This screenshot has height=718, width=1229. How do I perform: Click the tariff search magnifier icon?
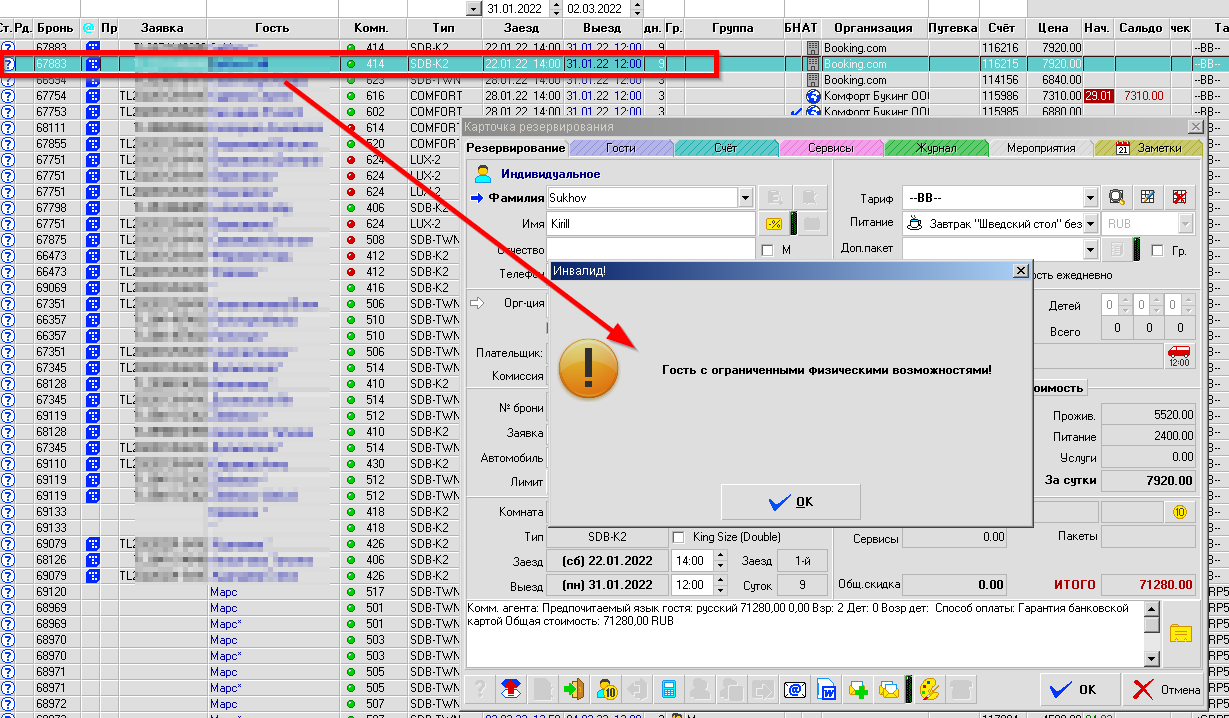tap(1117, 197)
